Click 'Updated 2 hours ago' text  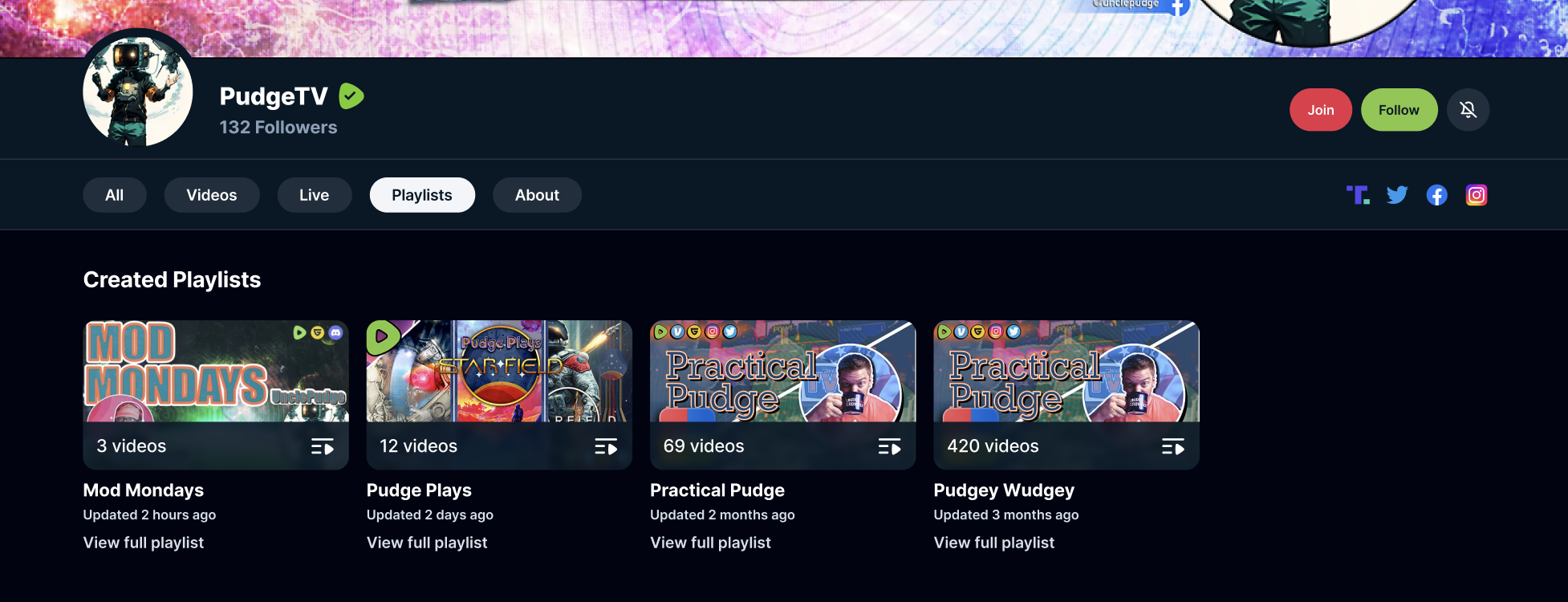149,515
